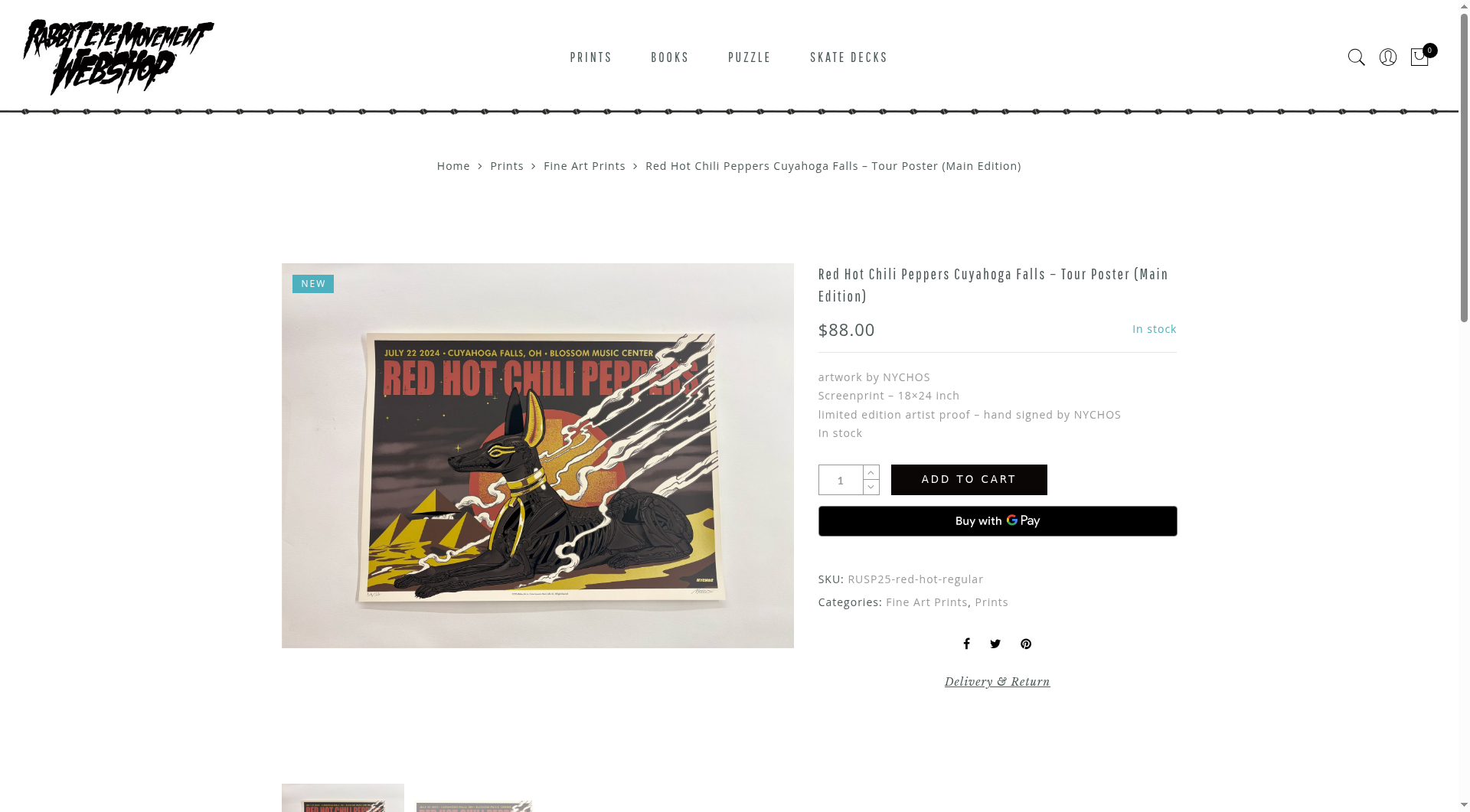This screenshot has height=812, width=1470.
Task: Go to the Puzzle menu item
Action: (x=750, y=57)
